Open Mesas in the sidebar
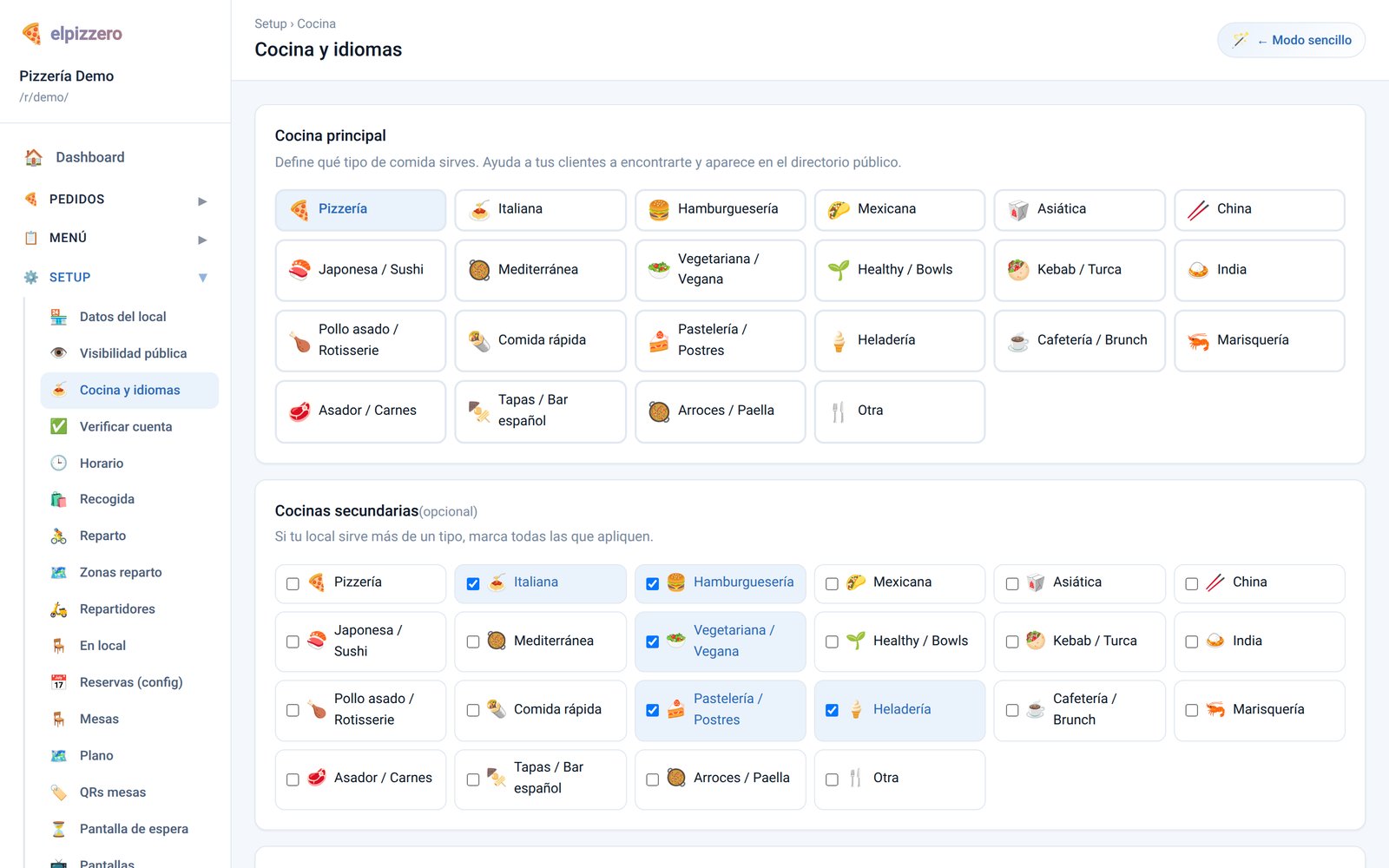Image resolution: width=1389 pixels, height=868 pixels. [129, 719]
